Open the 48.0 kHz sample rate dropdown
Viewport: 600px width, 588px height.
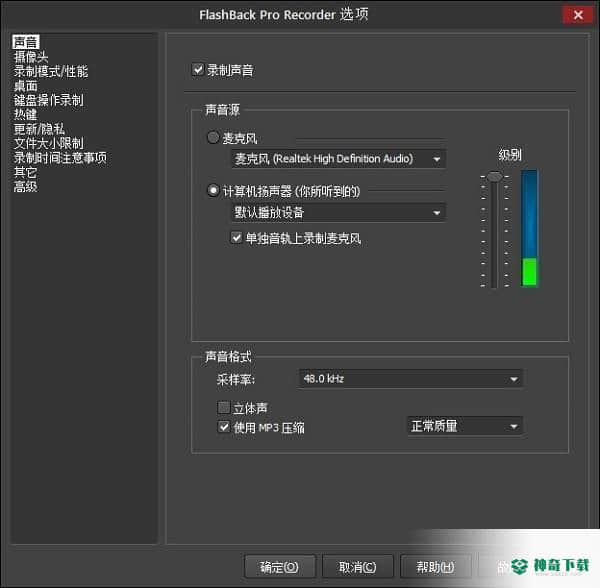(410, 379)
